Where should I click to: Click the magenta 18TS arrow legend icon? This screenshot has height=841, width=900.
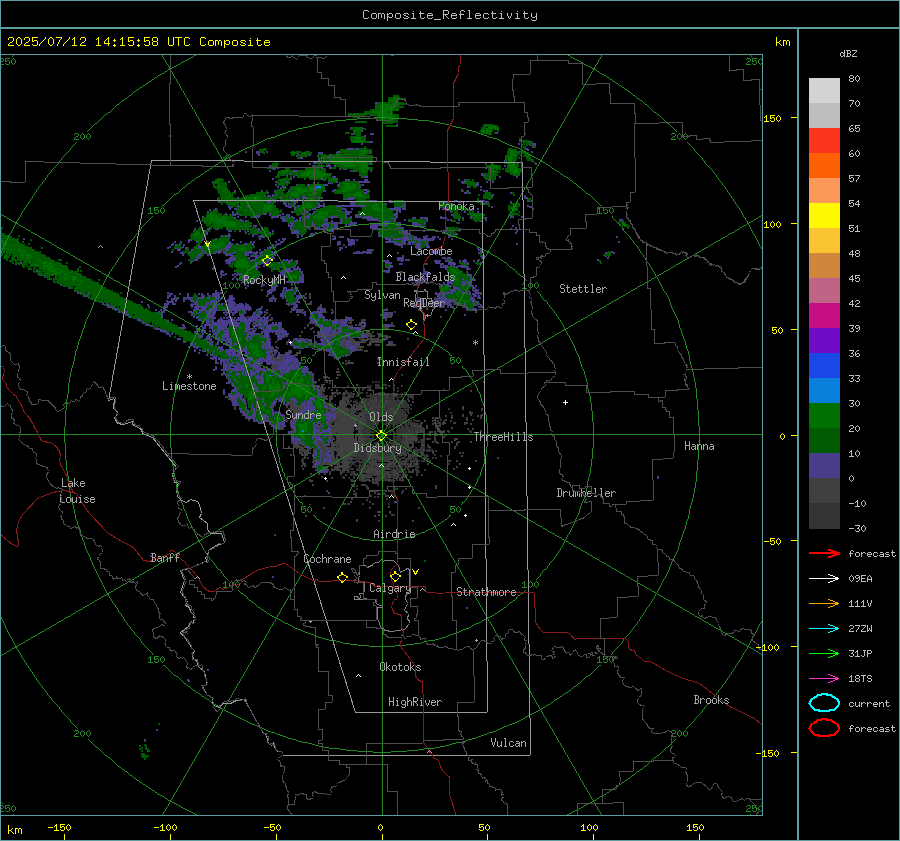824,679
